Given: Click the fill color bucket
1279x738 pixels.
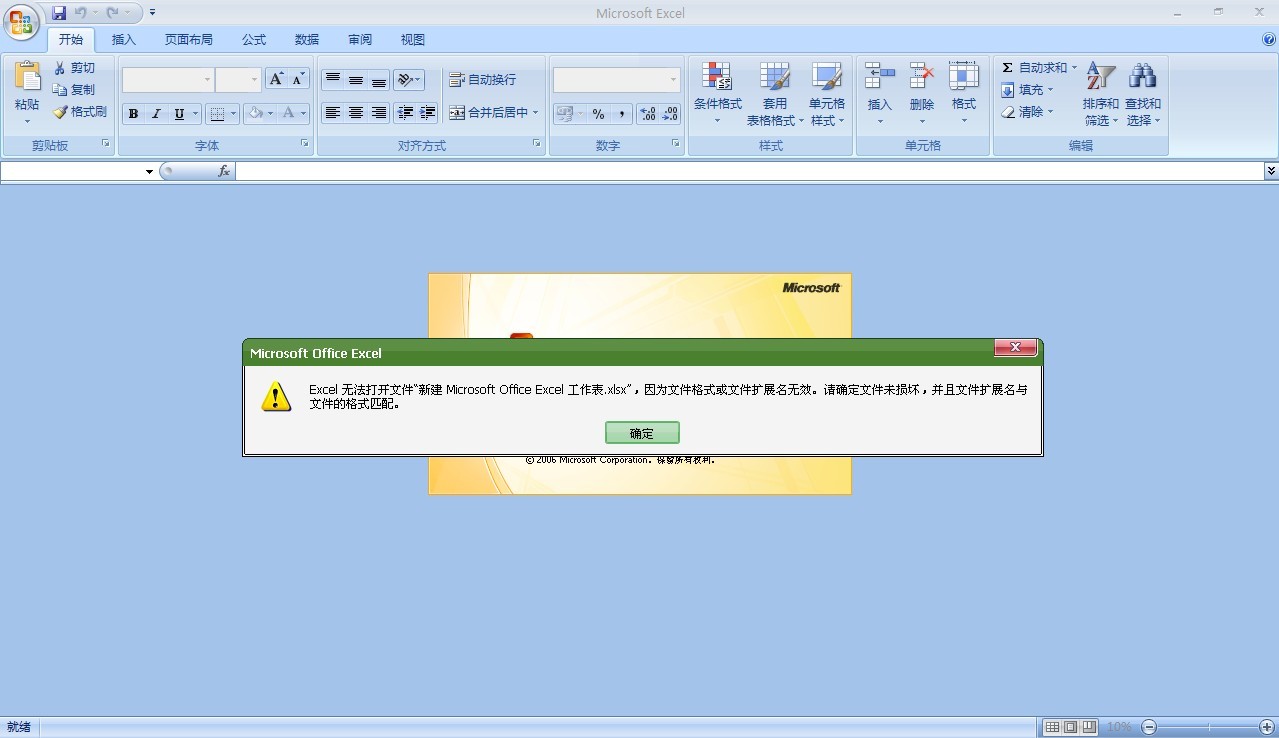Looking at the screenshot, I should (x=256, y=114).
